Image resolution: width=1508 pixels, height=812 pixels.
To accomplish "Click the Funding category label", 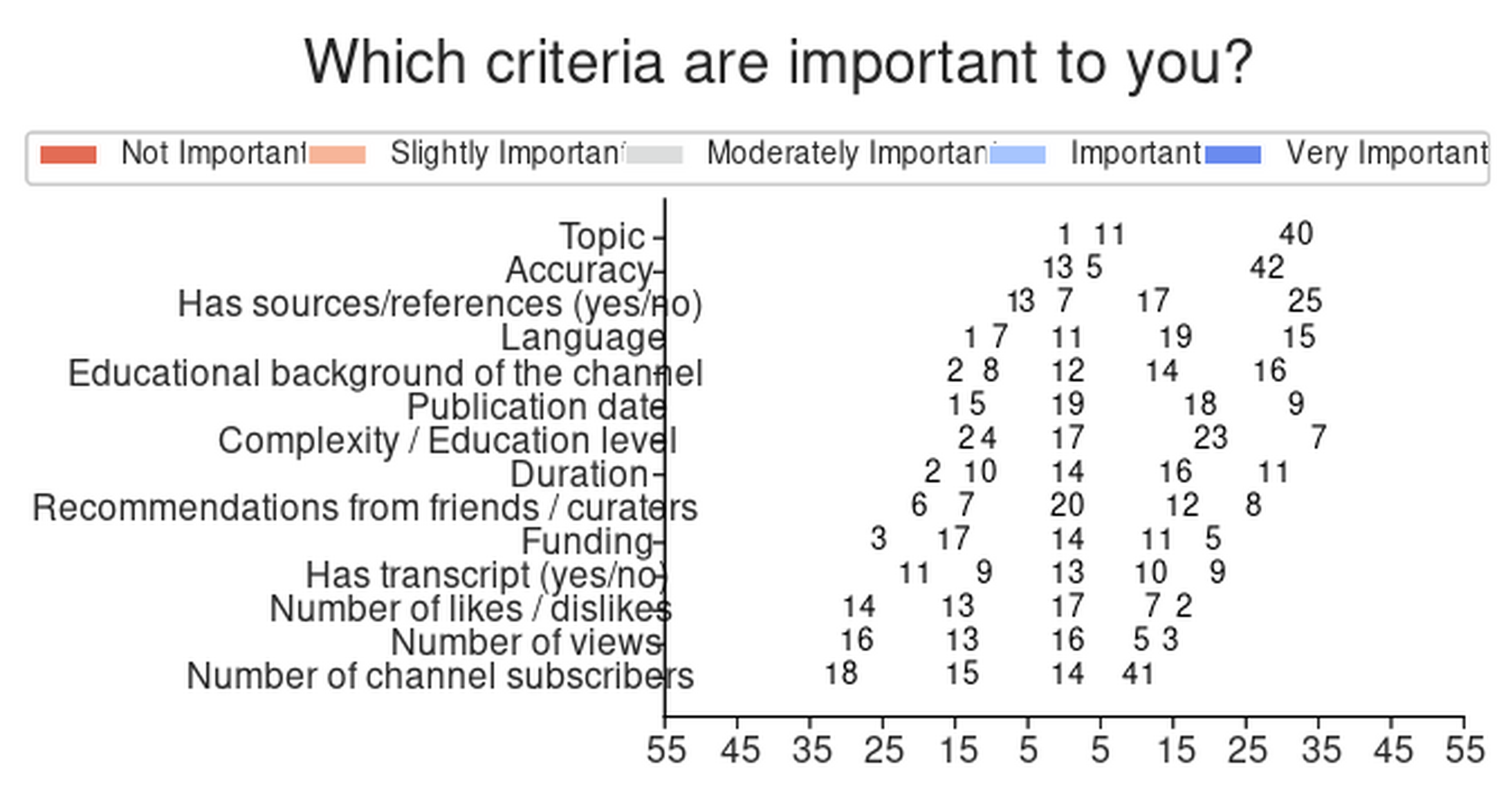I will [587, 541].
